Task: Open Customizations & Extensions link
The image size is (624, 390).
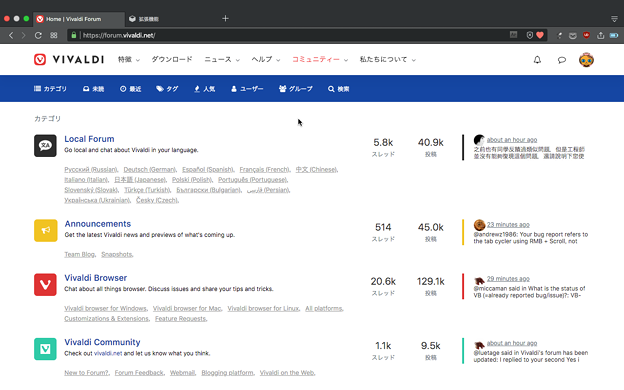Action: click(106, 319)
